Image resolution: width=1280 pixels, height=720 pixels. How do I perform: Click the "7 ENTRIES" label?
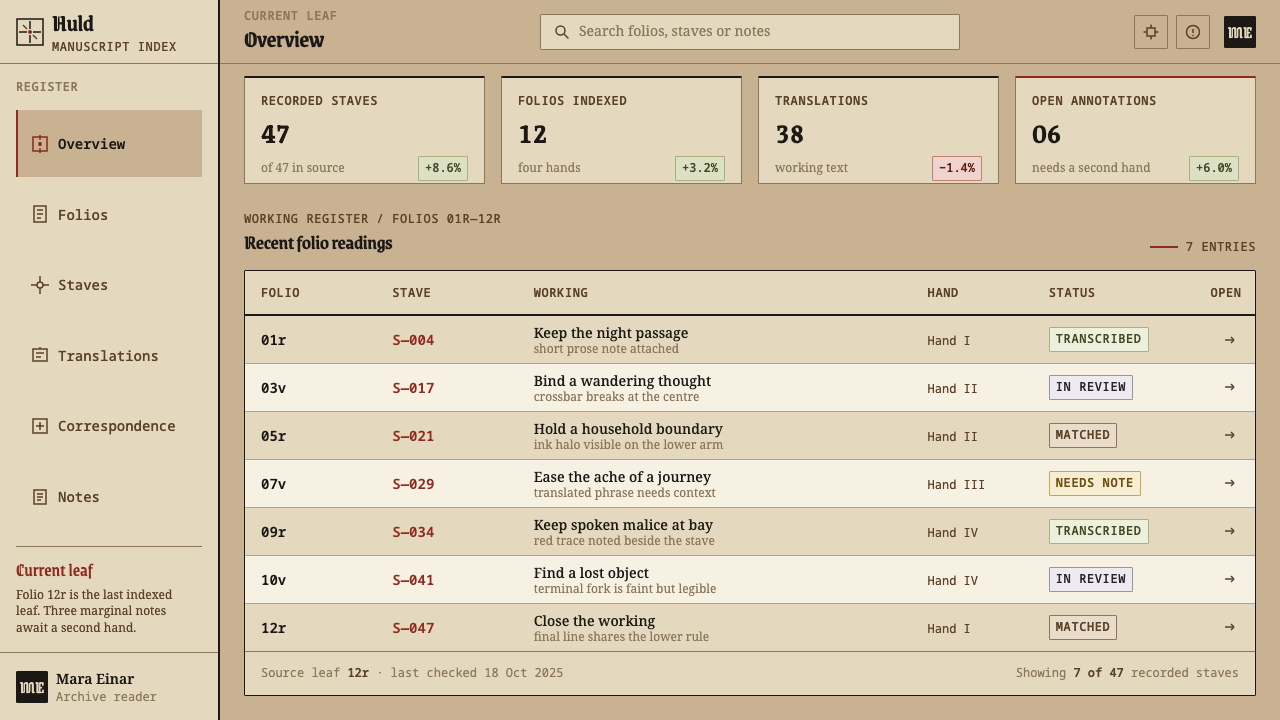coord(1220,247)
